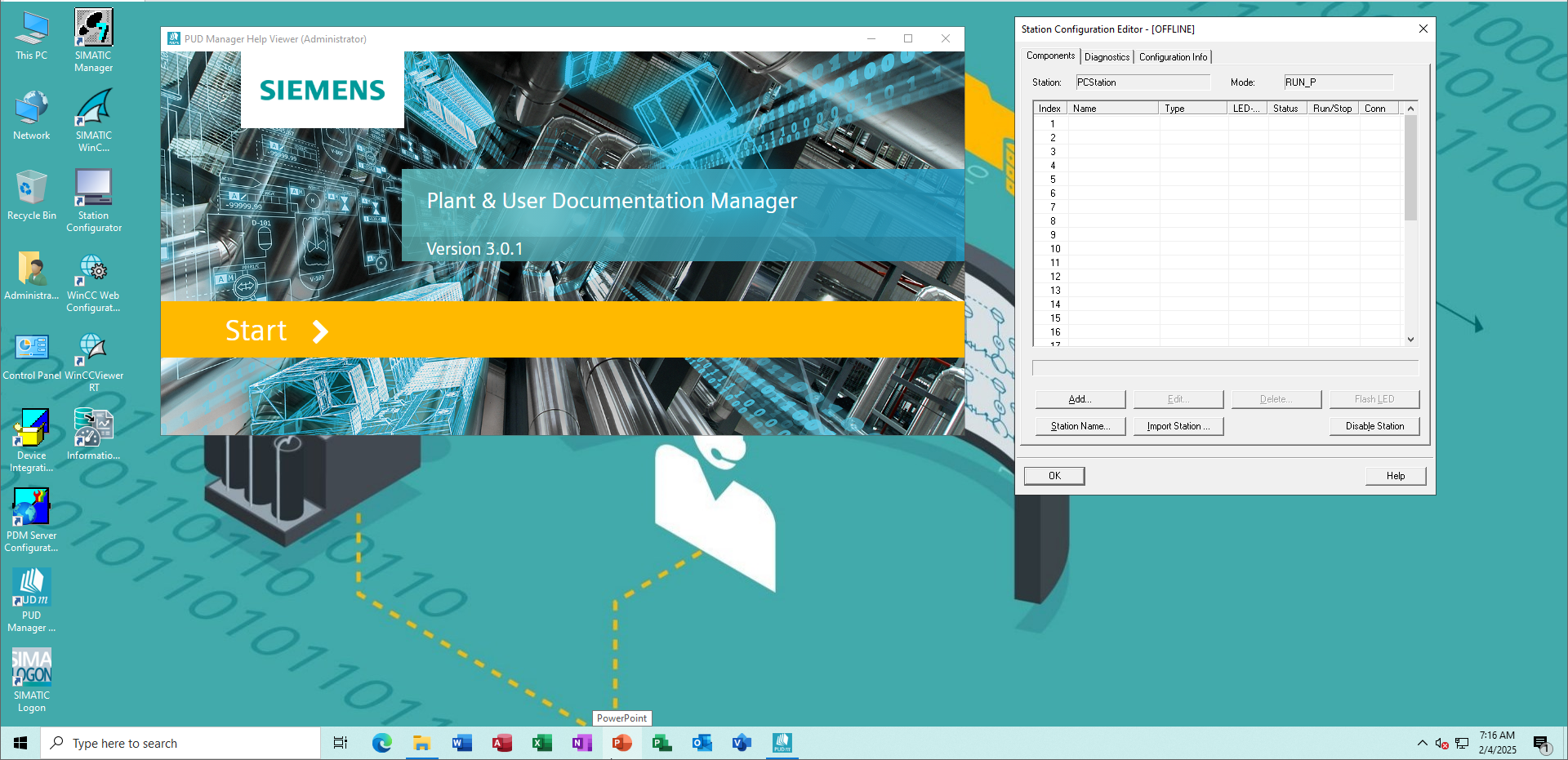Open network status tray icon

coord(1462,743)
